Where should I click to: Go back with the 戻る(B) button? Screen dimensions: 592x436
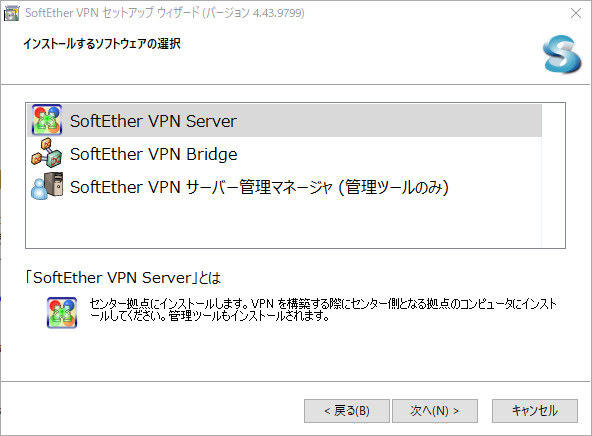[347, 411]
